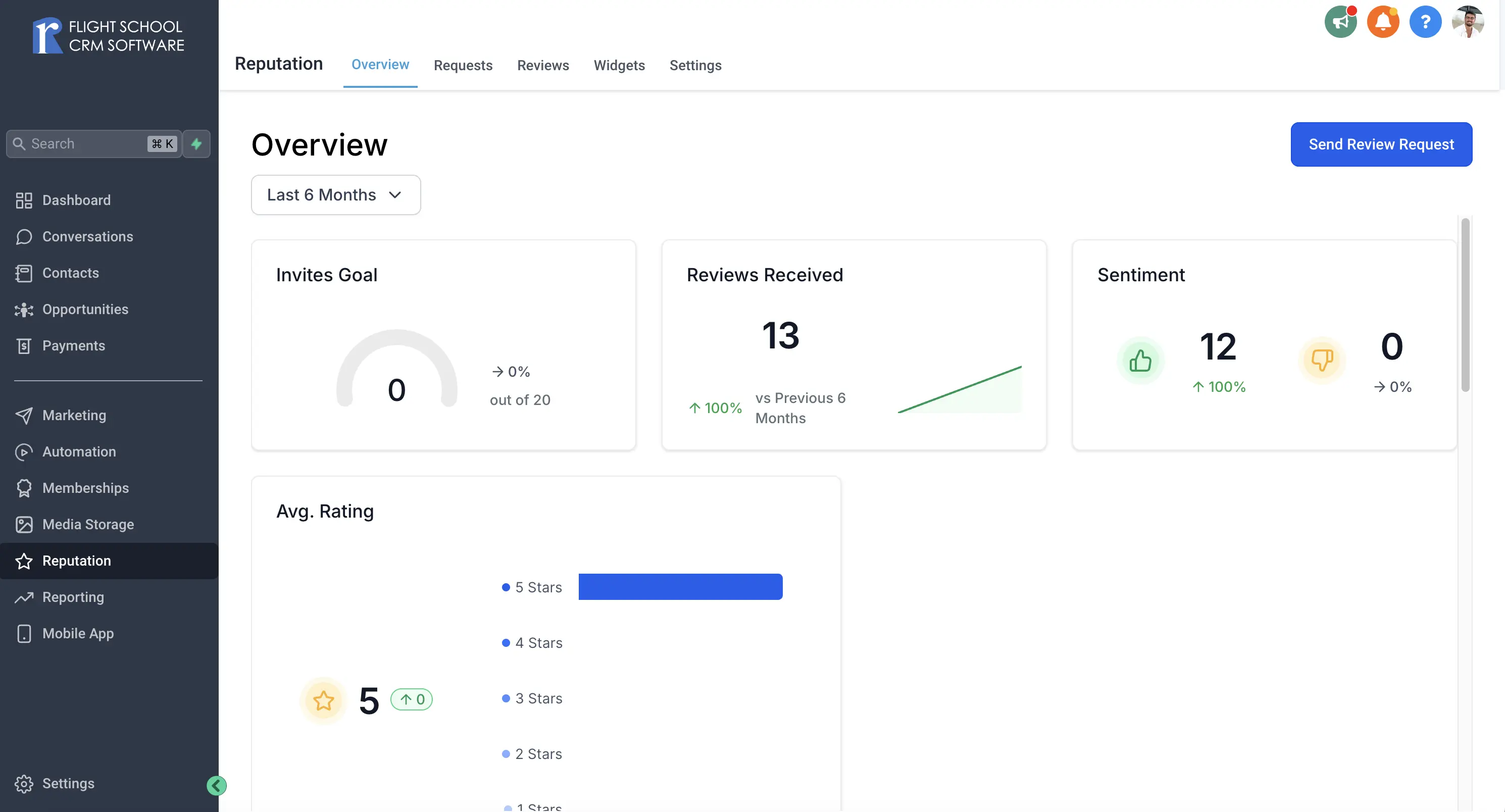Expand the Last 6 Months dropdown
Screen dimensions: 1505x812
click(x=336, y=195)
